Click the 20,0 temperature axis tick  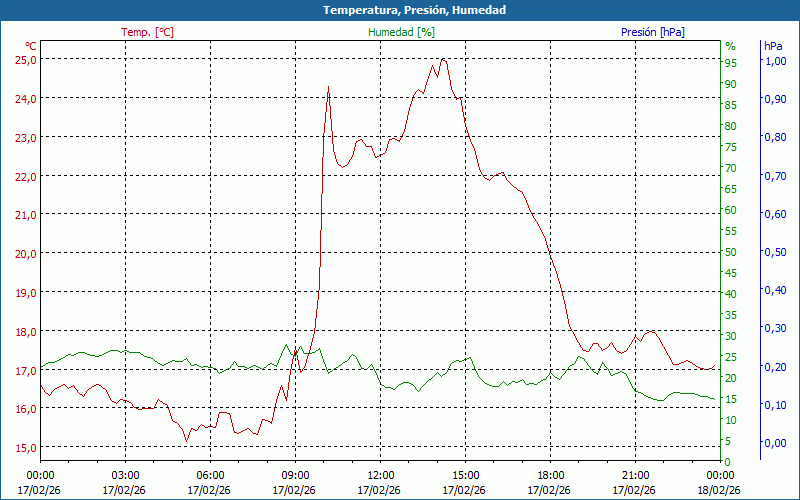(x=26, y=253)
